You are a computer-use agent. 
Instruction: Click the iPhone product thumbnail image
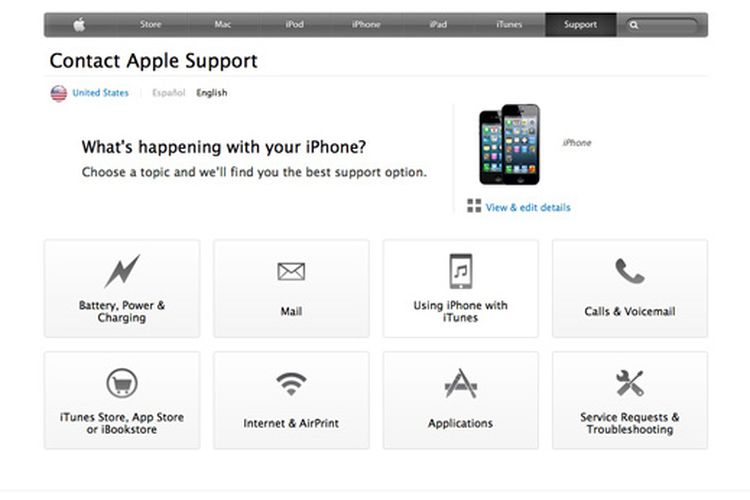pos(509,144)
